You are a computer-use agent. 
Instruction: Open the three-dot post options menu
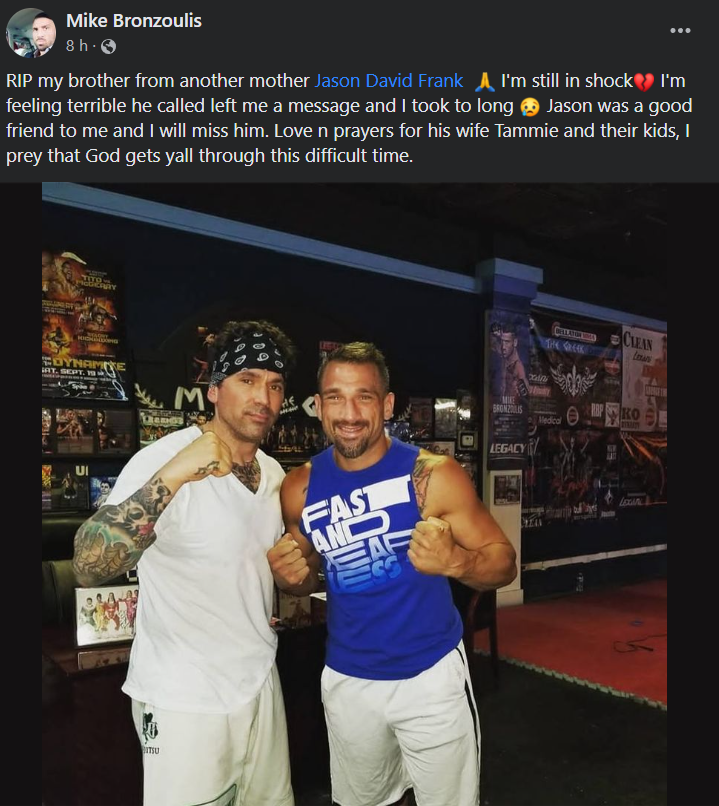[680, 30]
